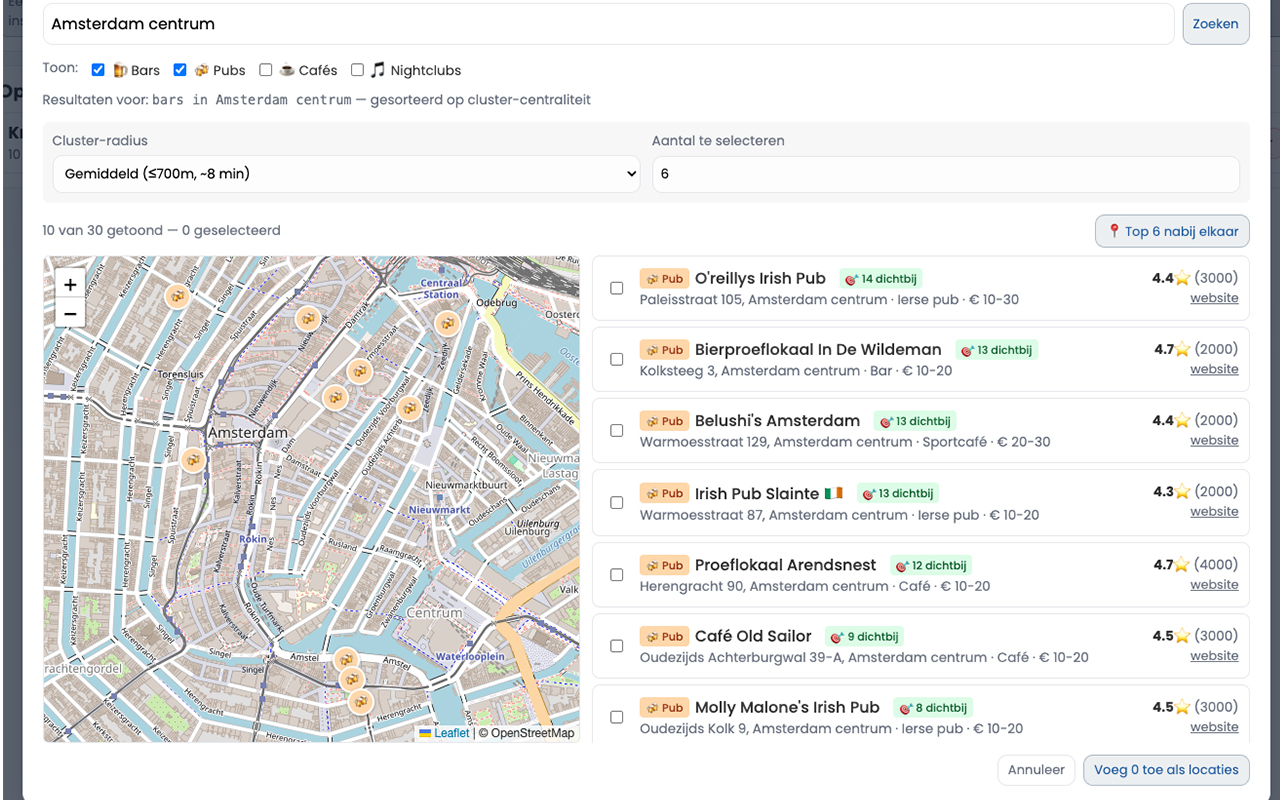1280x800 pixels.
Task: Open the OpenStreetMap attribution link
Action: click(x=533, y=733)
